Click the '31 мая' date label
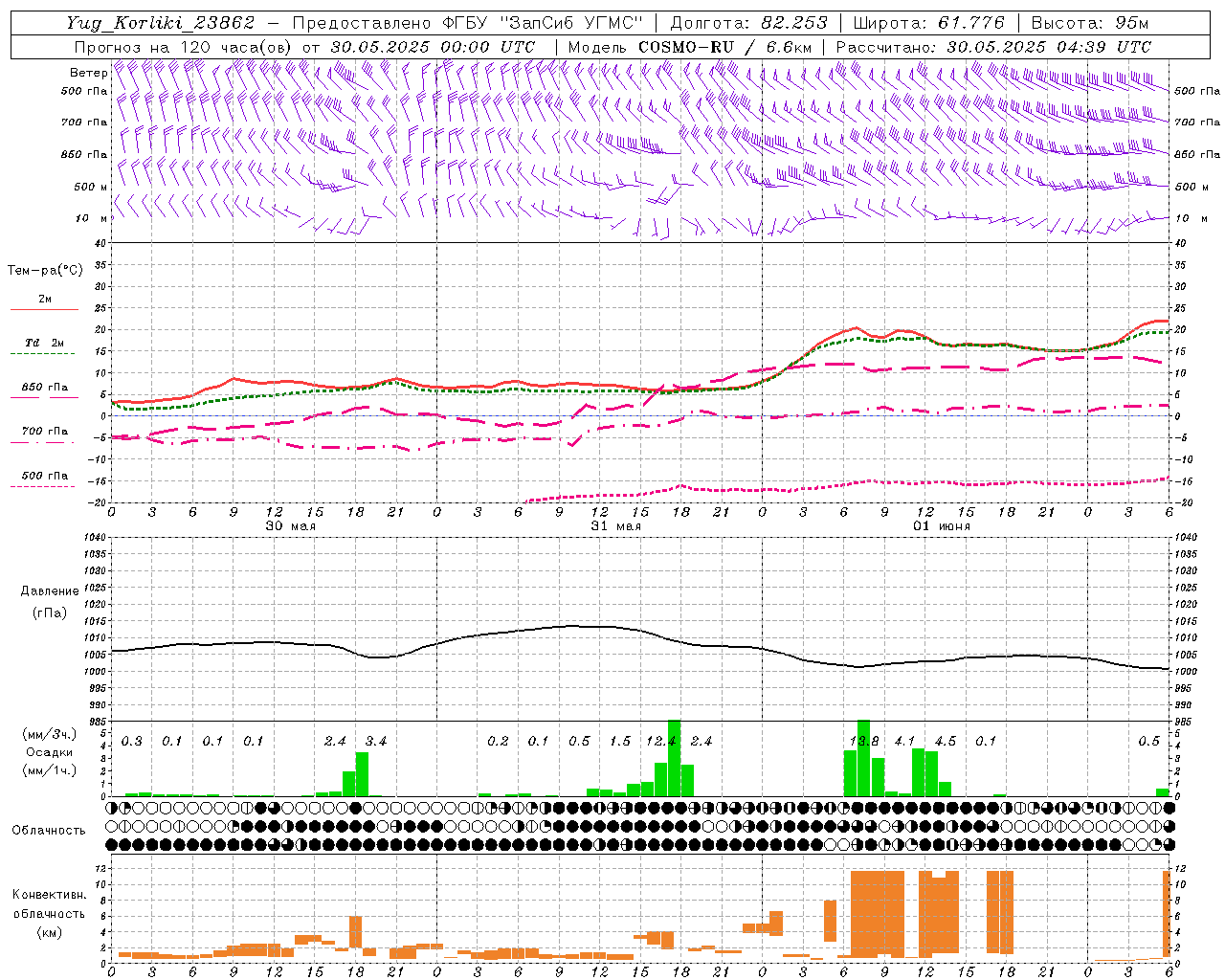Viewport: 1225px width, 980px height. [x=615, y=526]
